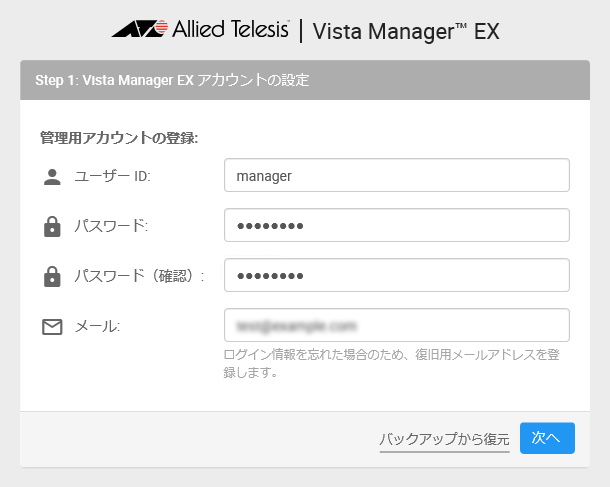610x487 pixels.
Task: Click the lock icon beside パスワード
Action: (52, 227)
